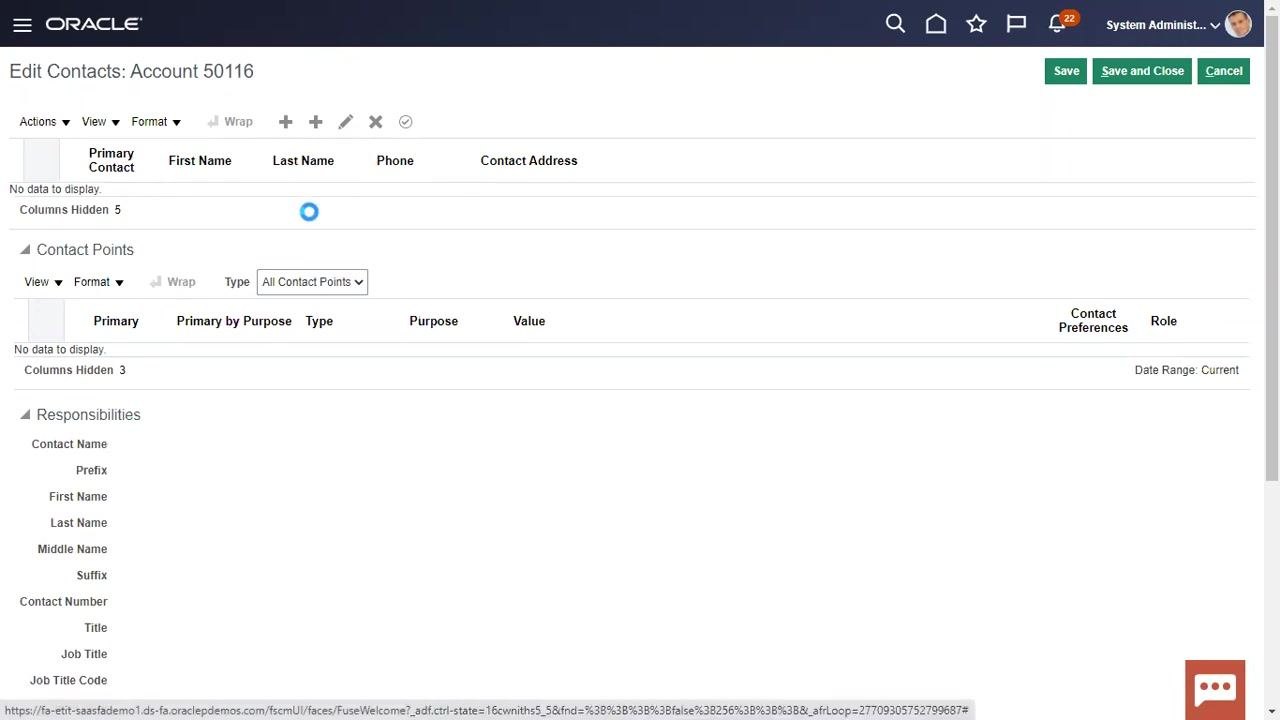The height and width of the screenshot is (720, 1280).
Task: Open the Actions menu
Action: point(45,122)
